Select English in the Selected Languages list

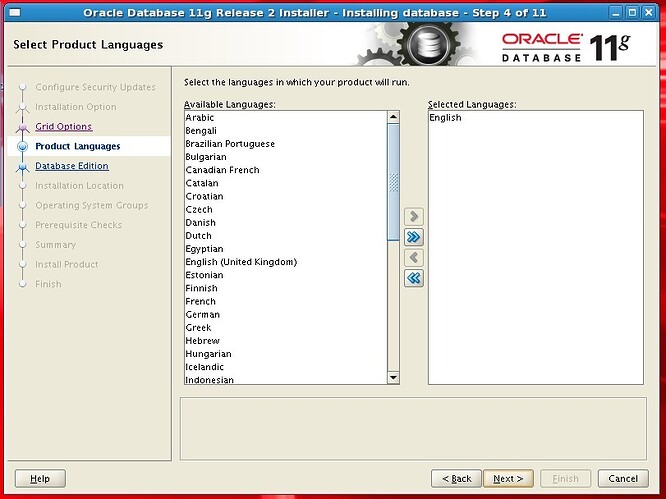[x=445, y=118]
